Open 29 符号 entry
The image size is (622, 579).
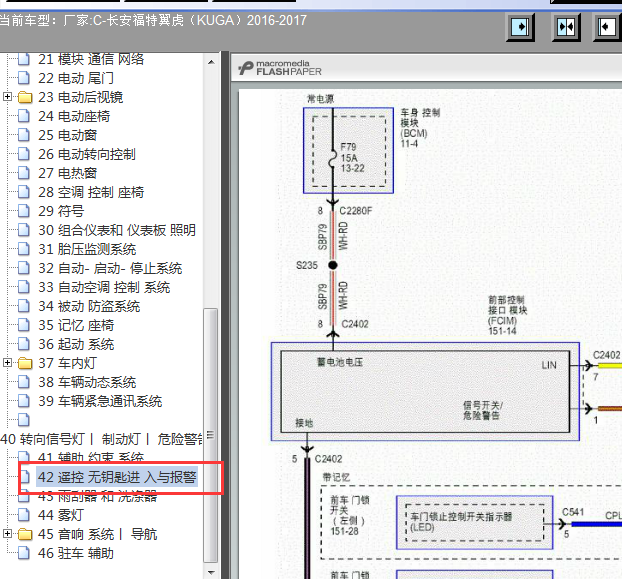tap(61, 211)
